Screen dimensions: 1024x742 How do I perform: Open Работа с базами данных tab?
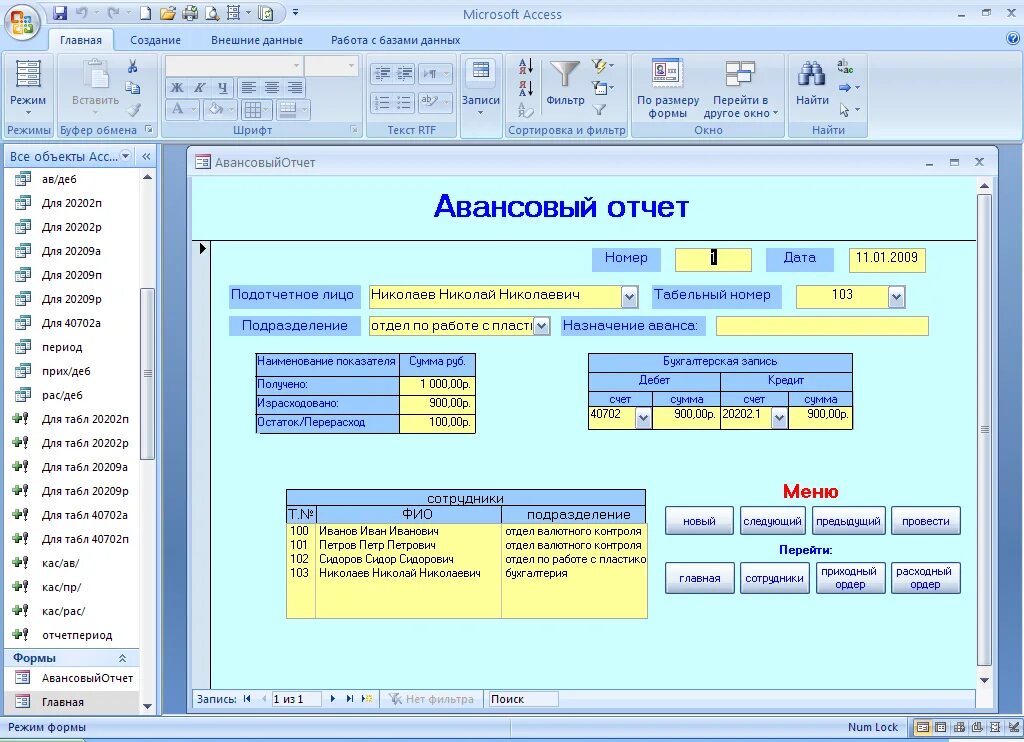pos(395,40)
